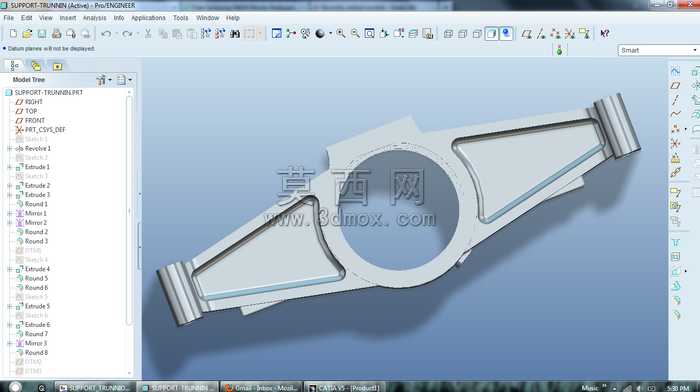
Task: Select the Datum Axis tool in right toolbar
Action: click(x=675, y=100)
